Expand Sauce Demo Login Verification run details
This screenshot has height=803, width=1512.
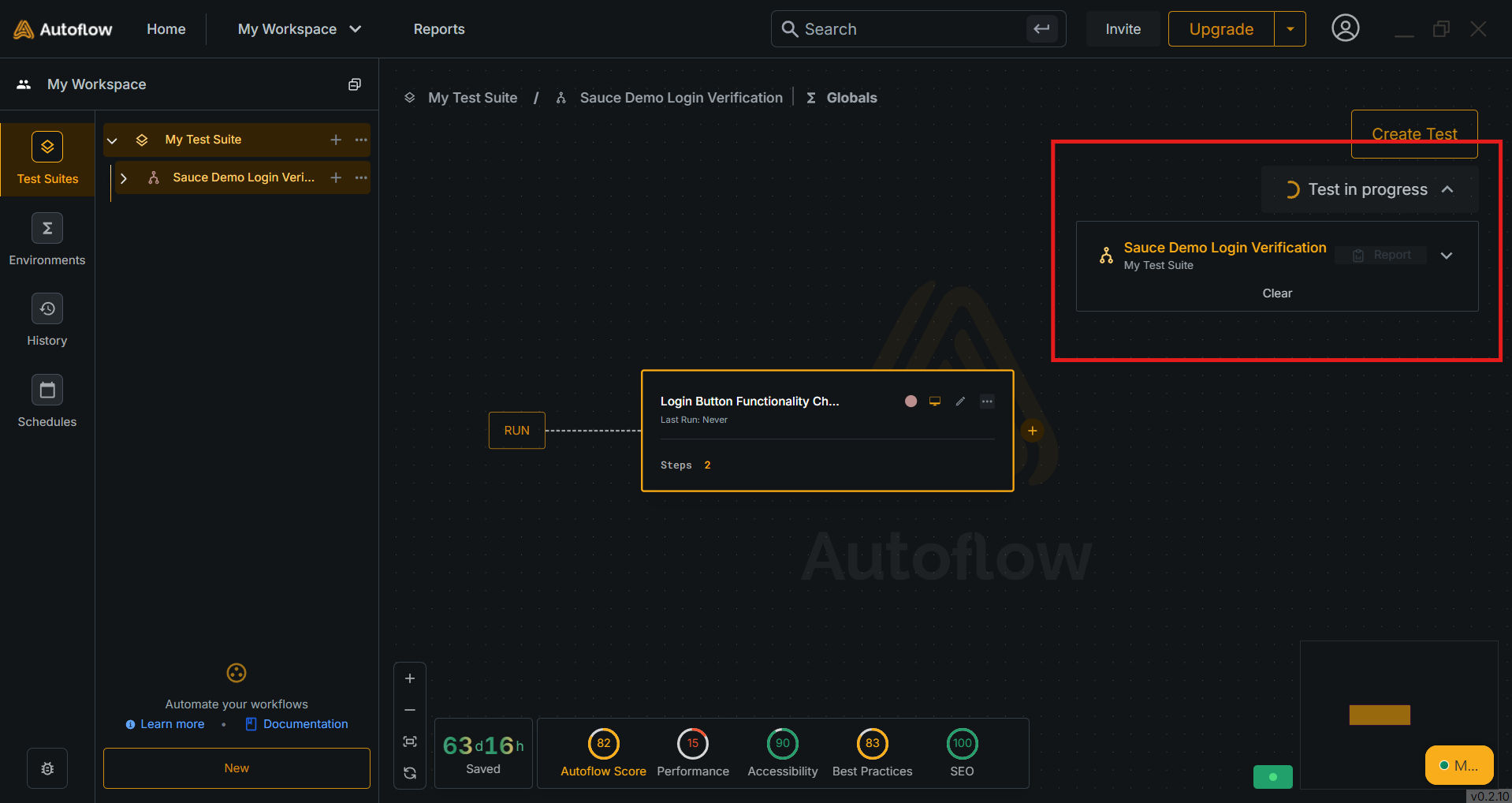point(1447,256)
